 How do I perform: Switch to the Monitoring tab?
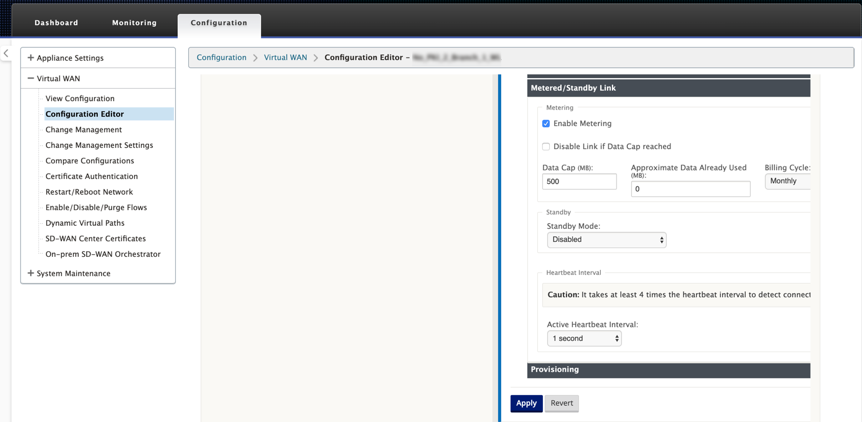point(134,23)
